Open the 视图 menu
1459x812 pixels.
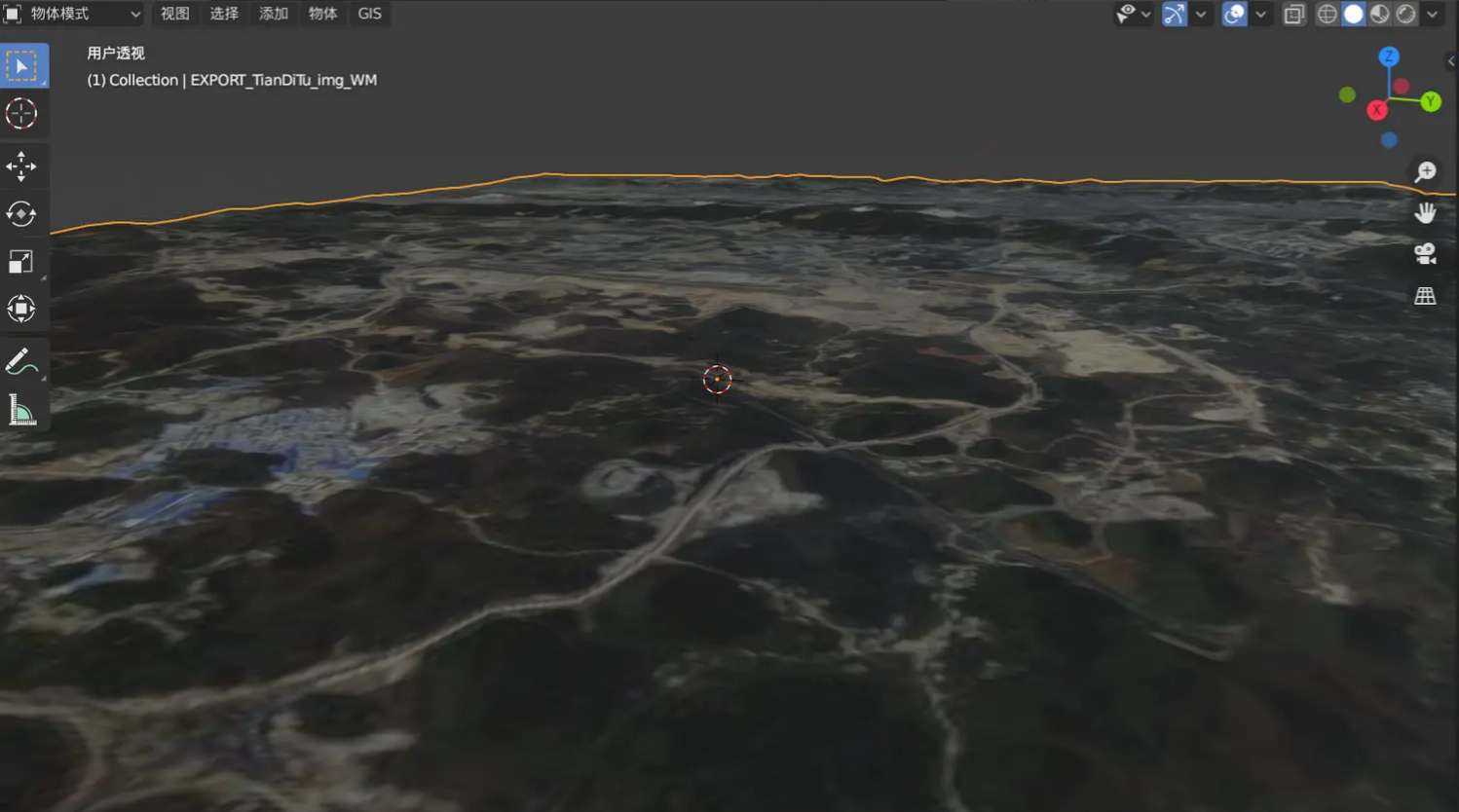point(175,14)
